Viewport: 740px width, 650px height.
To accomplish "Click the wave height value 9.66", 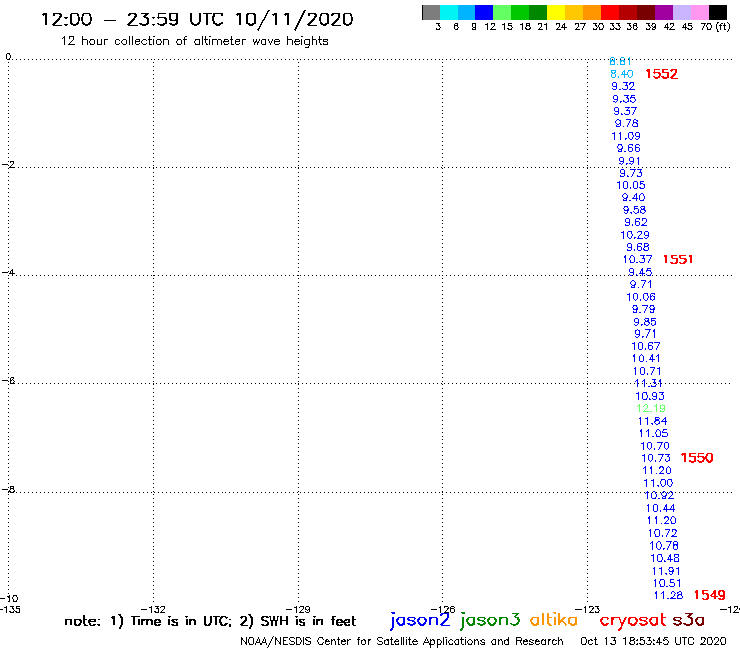I will click(x=629, y=149).
